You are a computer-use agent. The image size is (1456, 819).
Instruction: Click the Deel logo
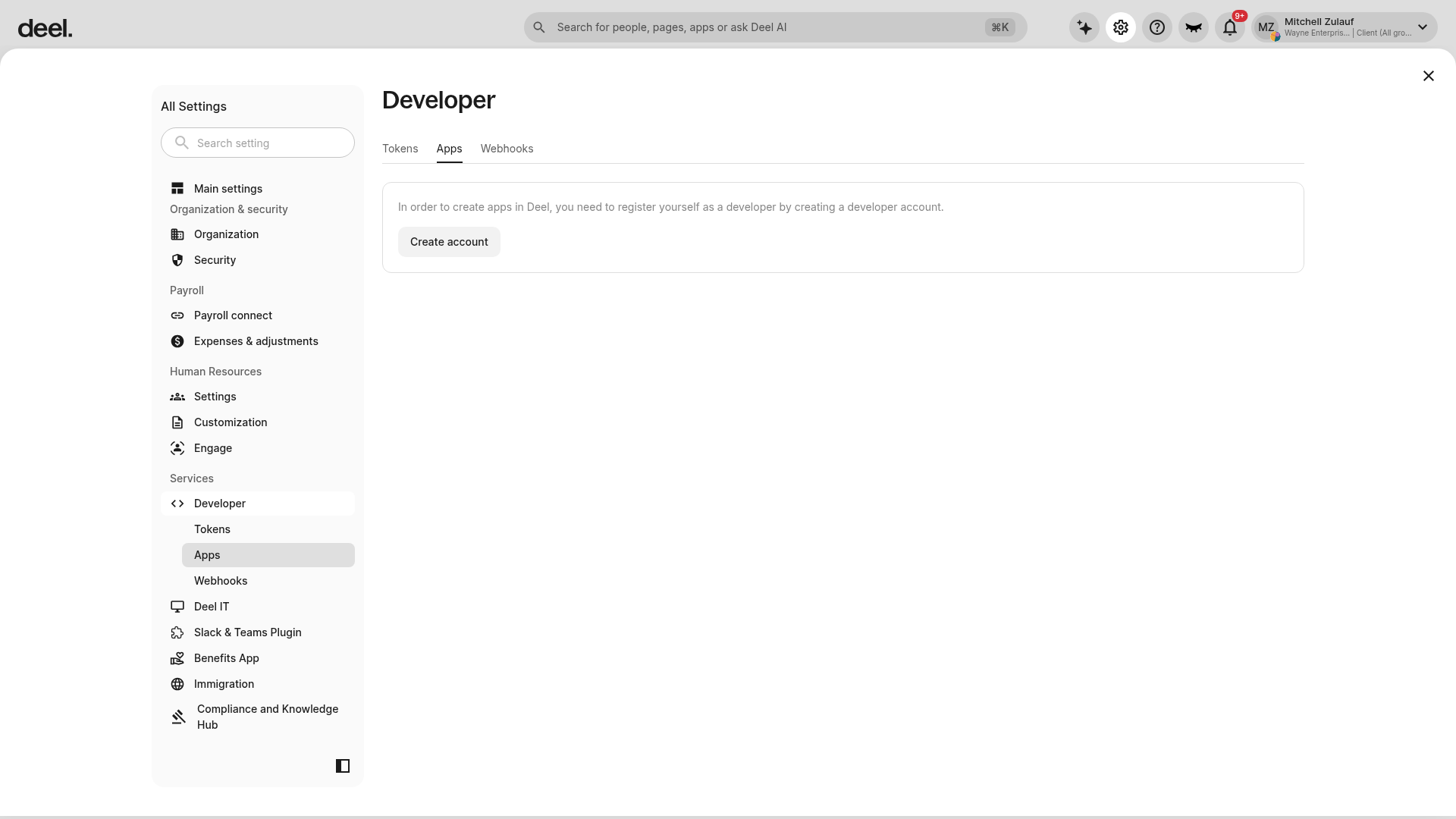tap(45, 29)
